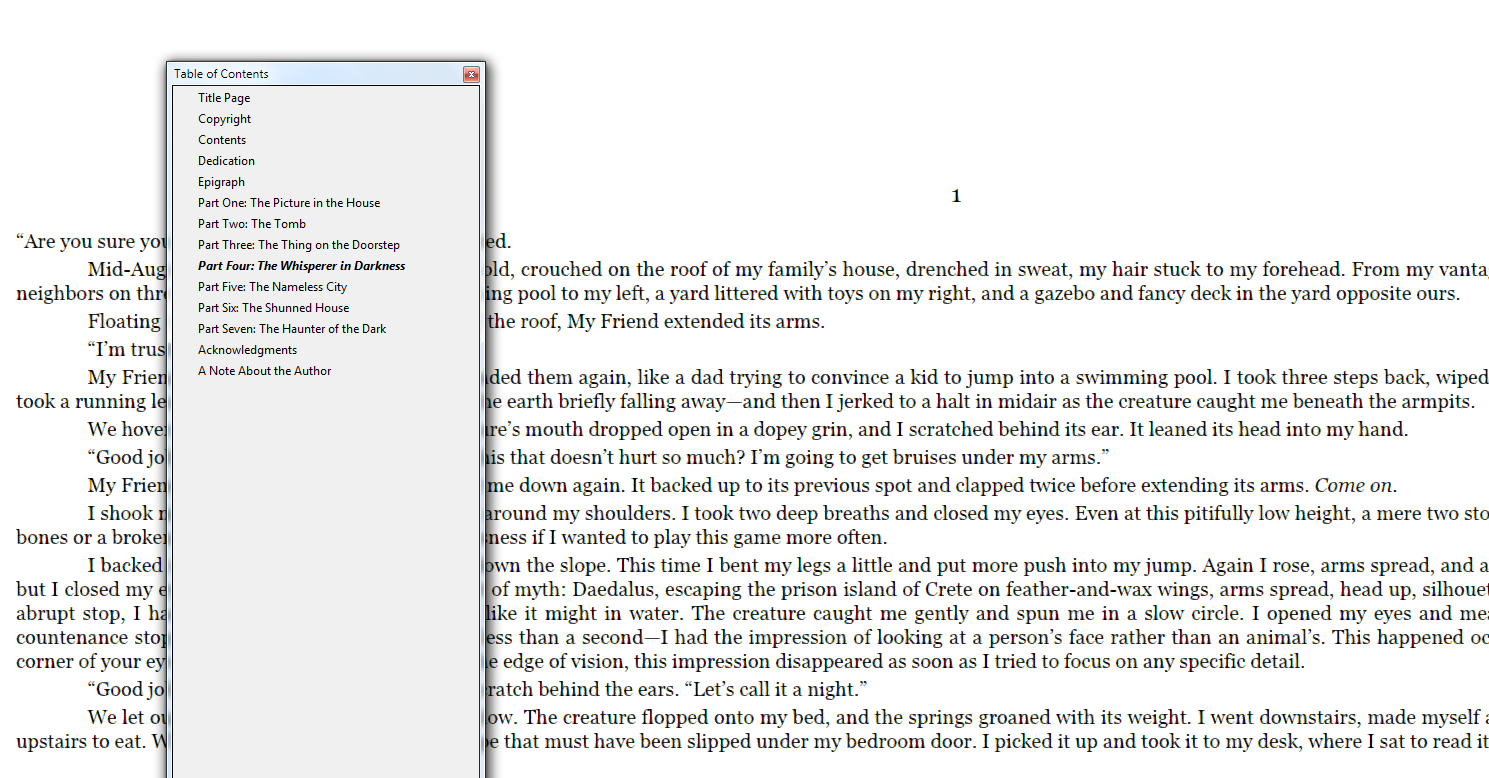The height and width of the screenshot is (778, 1489).
Task: Select Part Four: The Whisperer in Darkness
Action: click(302, 266)
